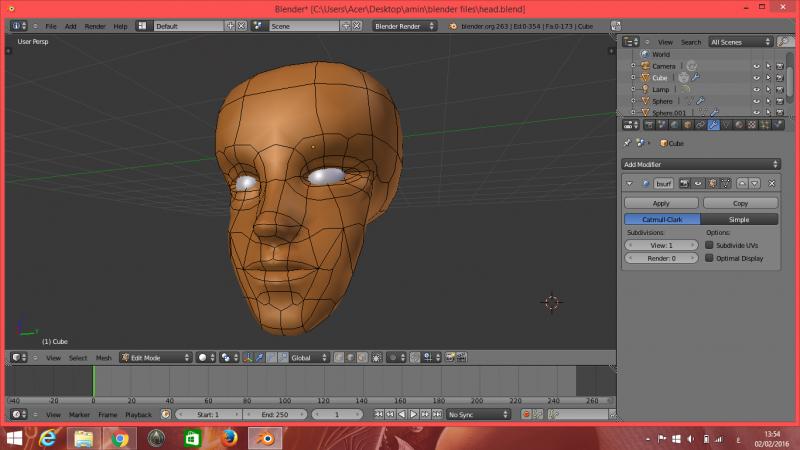Screen dimensions: 800x450
Task: Click the Blender icon in Windows taskbar
Action: coord(267,438)
